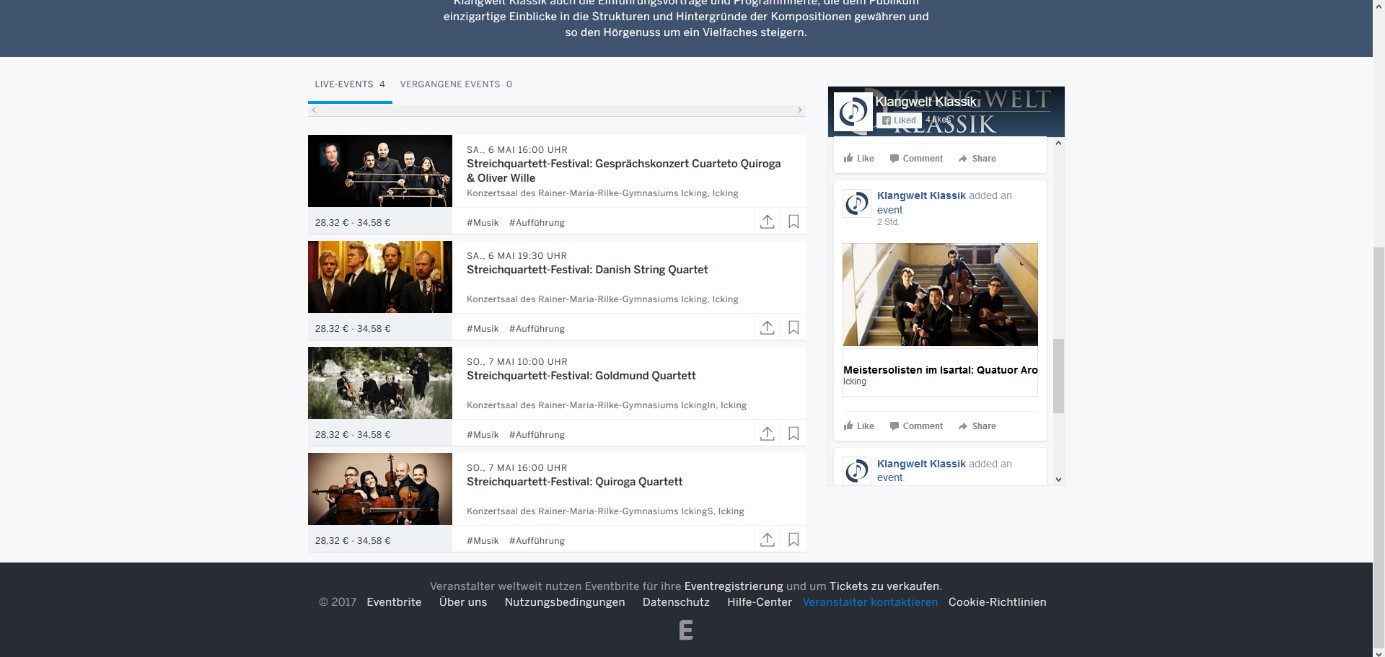Open the Quatuor Aro Facebook event image

[940, 295]
